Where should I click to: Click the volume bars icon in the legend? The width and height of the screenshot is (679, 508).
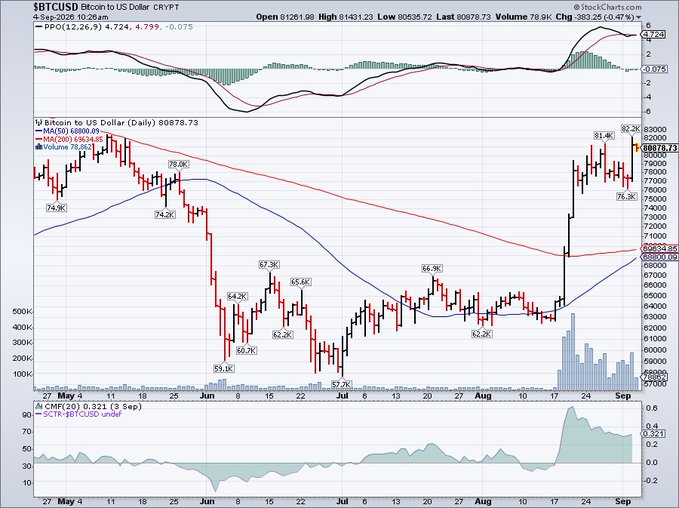point(39,147)
